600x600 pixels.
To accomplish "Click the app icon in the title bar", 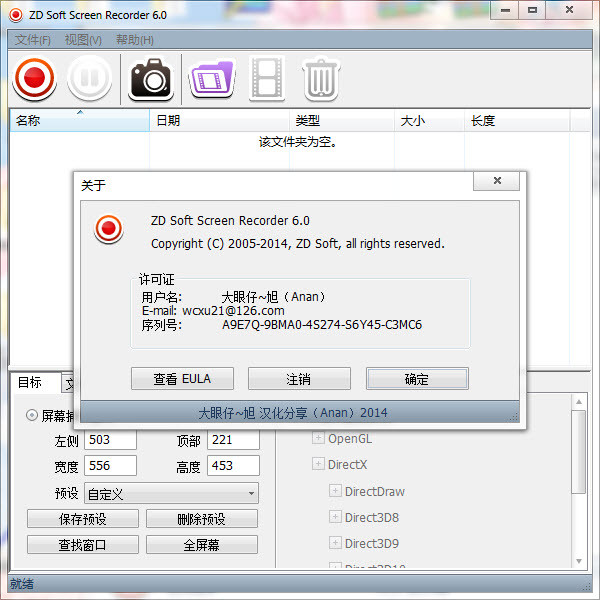I will [x=16, y=15].
